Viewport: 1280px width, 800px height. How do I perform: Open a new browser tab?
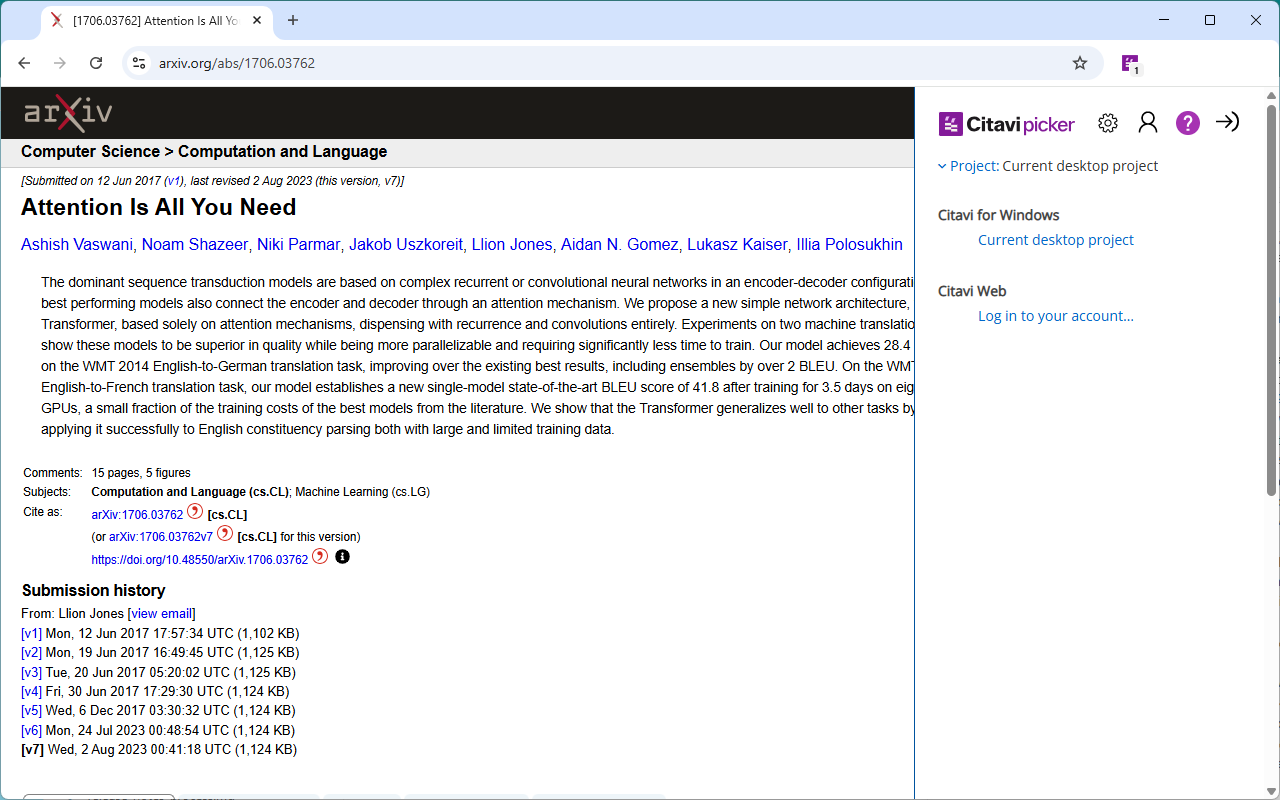click(x=293, y=20)
